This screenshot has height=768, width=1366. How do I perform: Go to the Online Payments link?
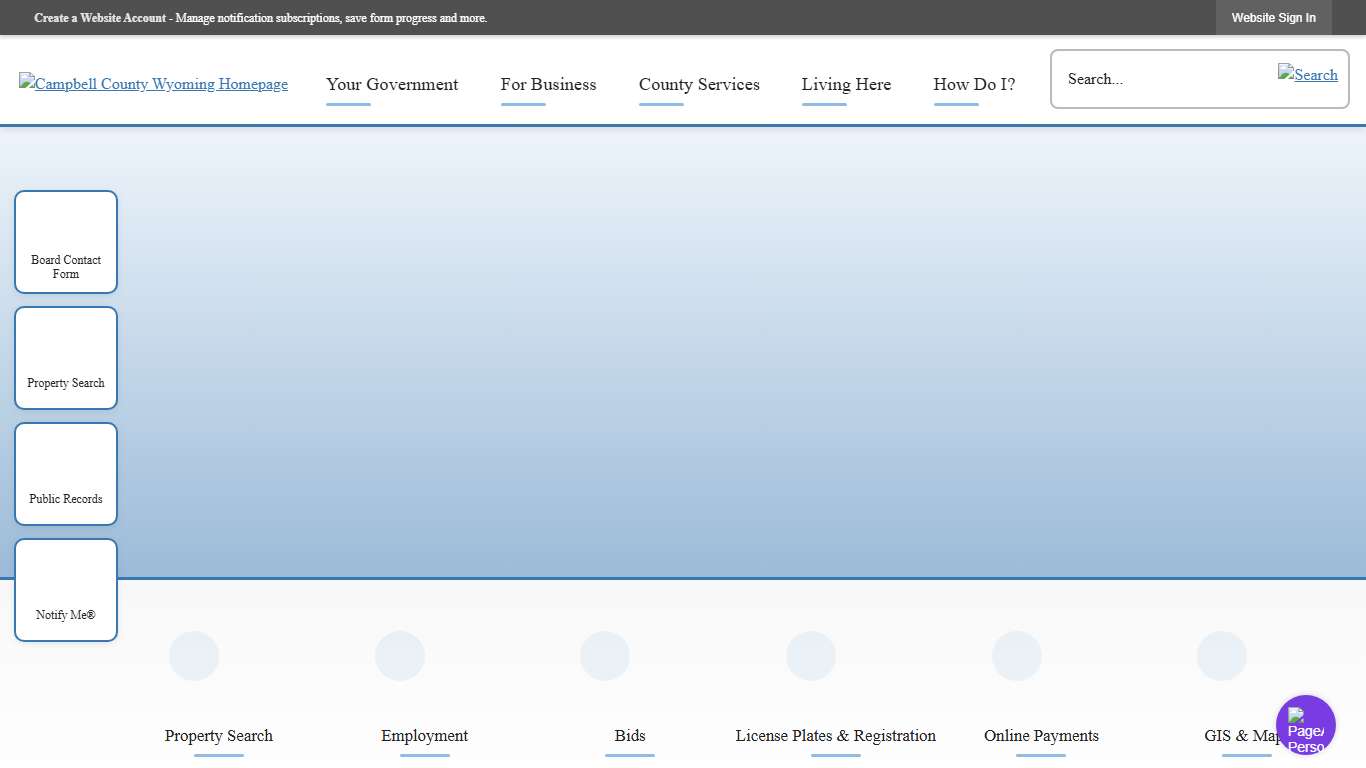click(1041, 736)
